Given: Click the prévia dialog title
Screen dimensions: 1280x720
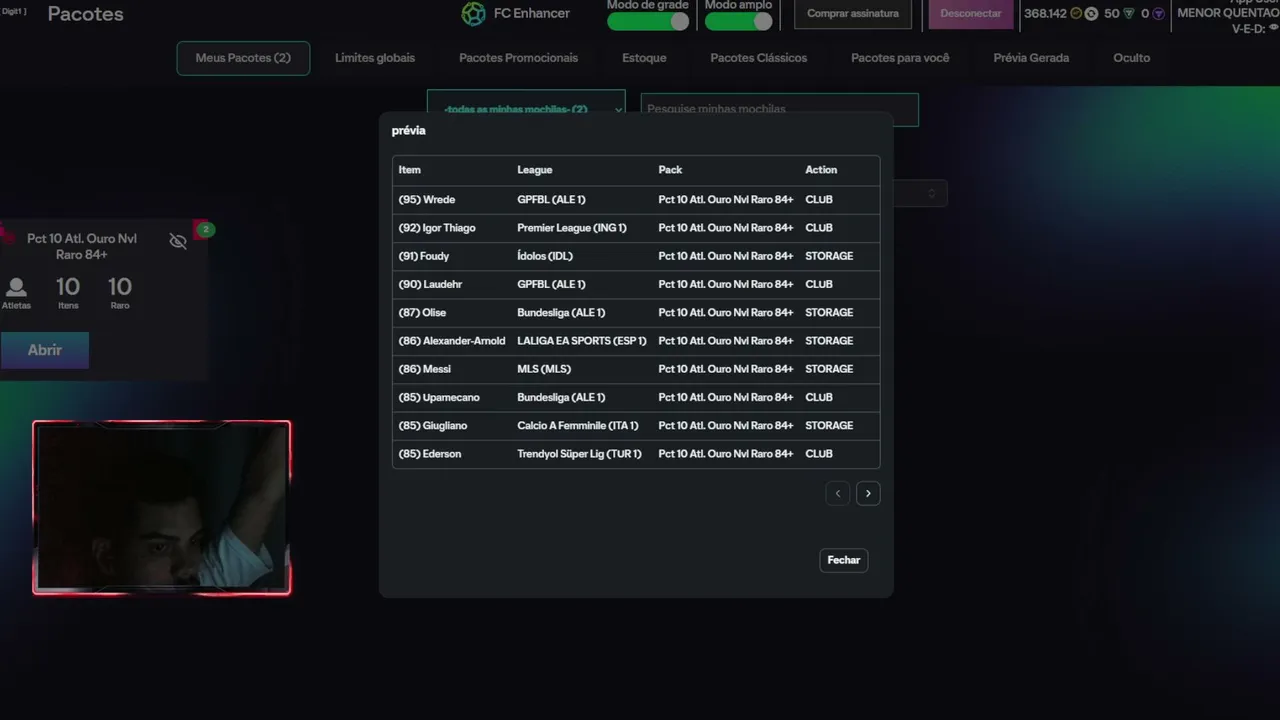Looking at the screenshot, I should pyautogui.click(x=409, y=131).
